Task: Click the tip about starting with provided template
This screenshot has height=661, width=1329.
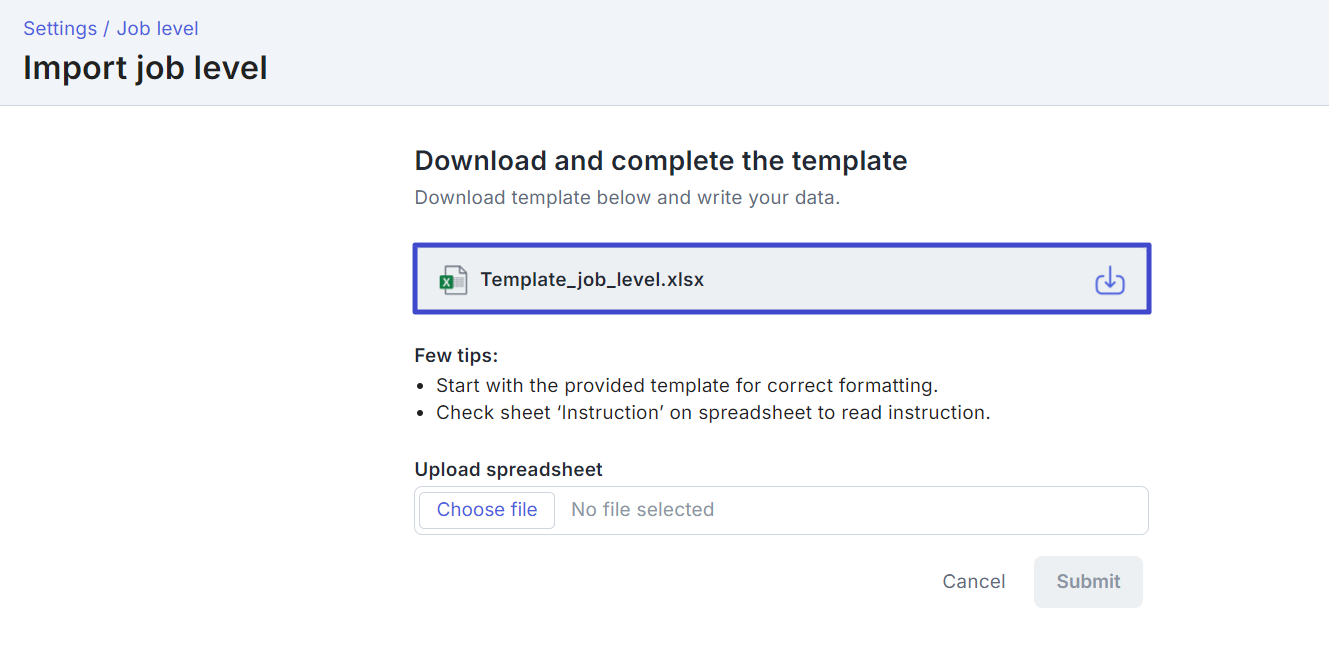Action: point(687,386)
